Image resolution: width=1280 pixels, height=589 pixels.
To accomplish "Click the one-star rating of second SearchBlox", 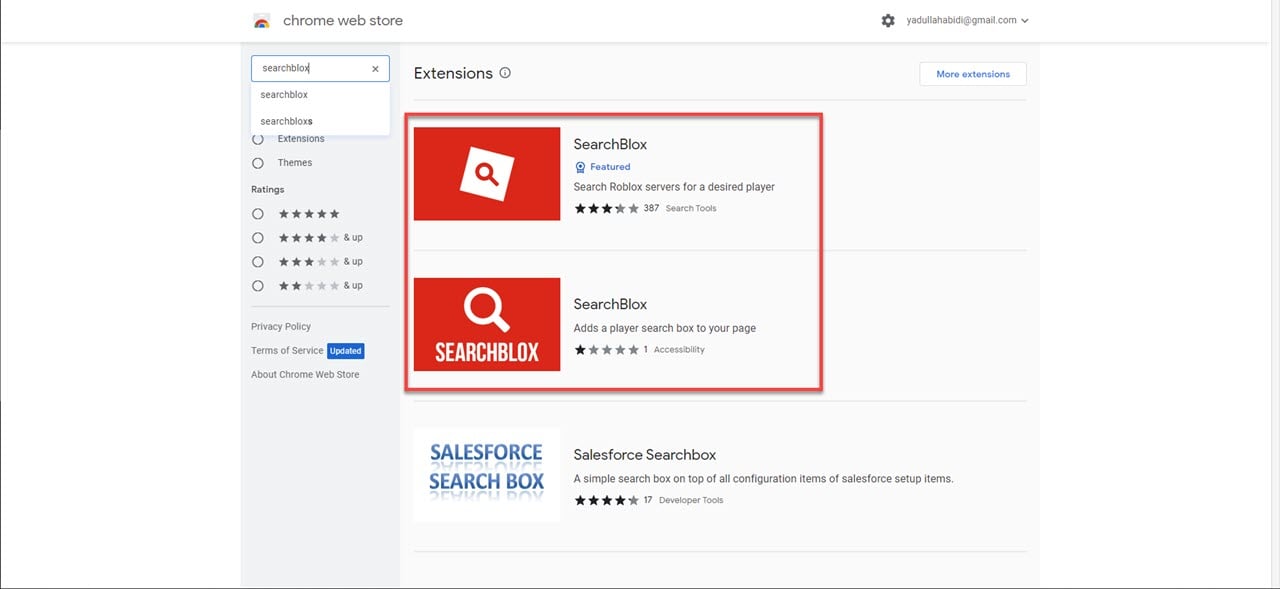I will 606,350.
